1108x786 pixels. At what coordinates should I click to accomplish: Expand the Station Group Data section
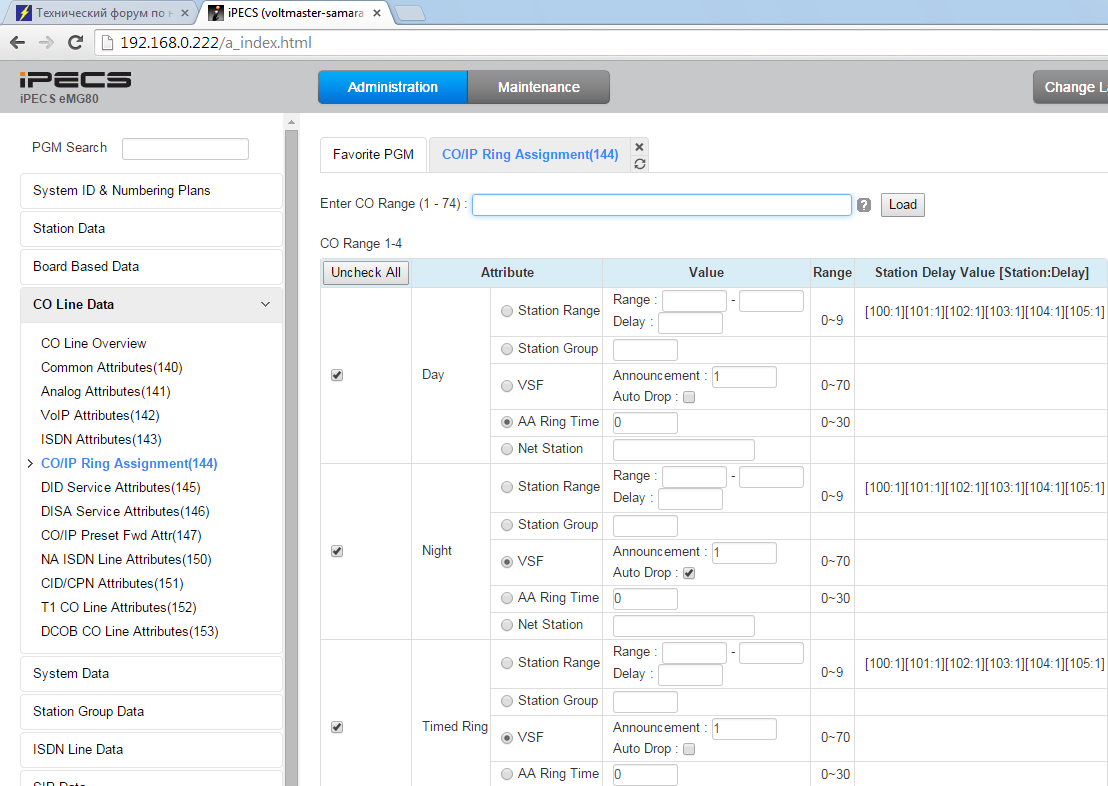coord(151,712)
